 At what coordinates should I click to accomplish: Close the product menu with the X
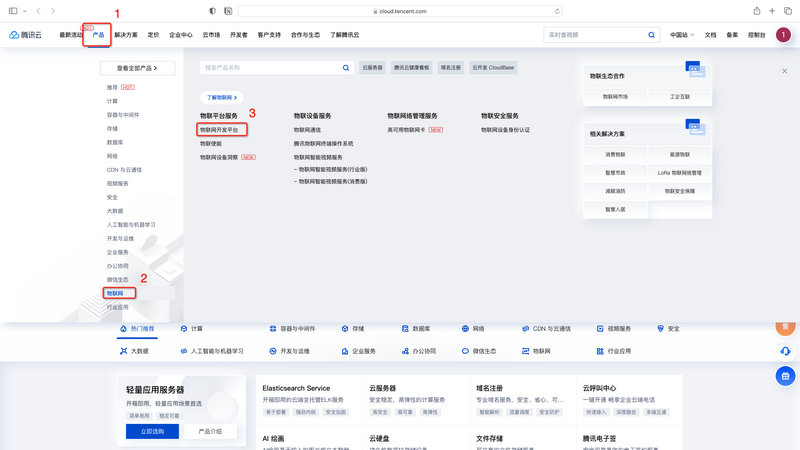point(785,71)
